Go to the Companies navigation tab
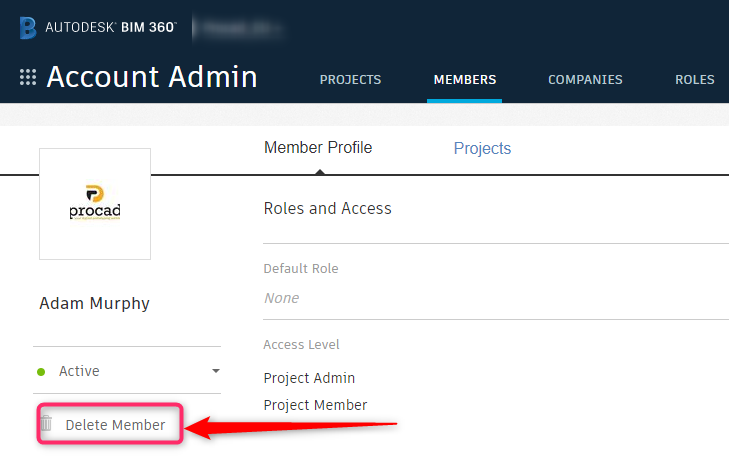This screenshot has height=456, width=729. tap(585, 79)
